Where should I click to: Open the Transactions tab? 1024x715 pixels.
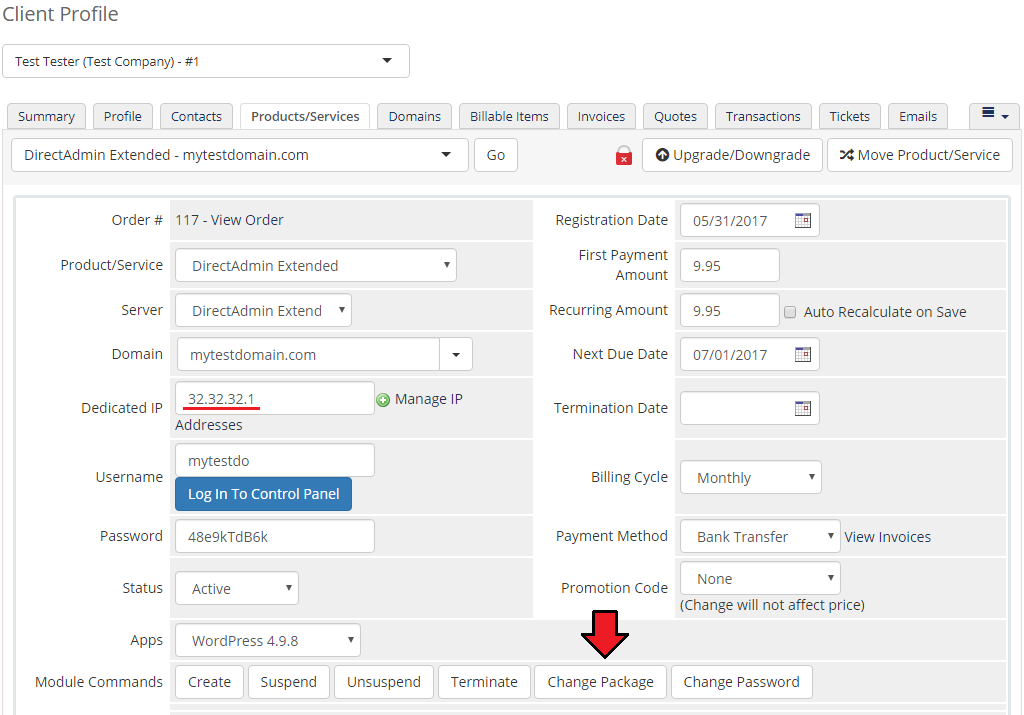click(763, 116)
